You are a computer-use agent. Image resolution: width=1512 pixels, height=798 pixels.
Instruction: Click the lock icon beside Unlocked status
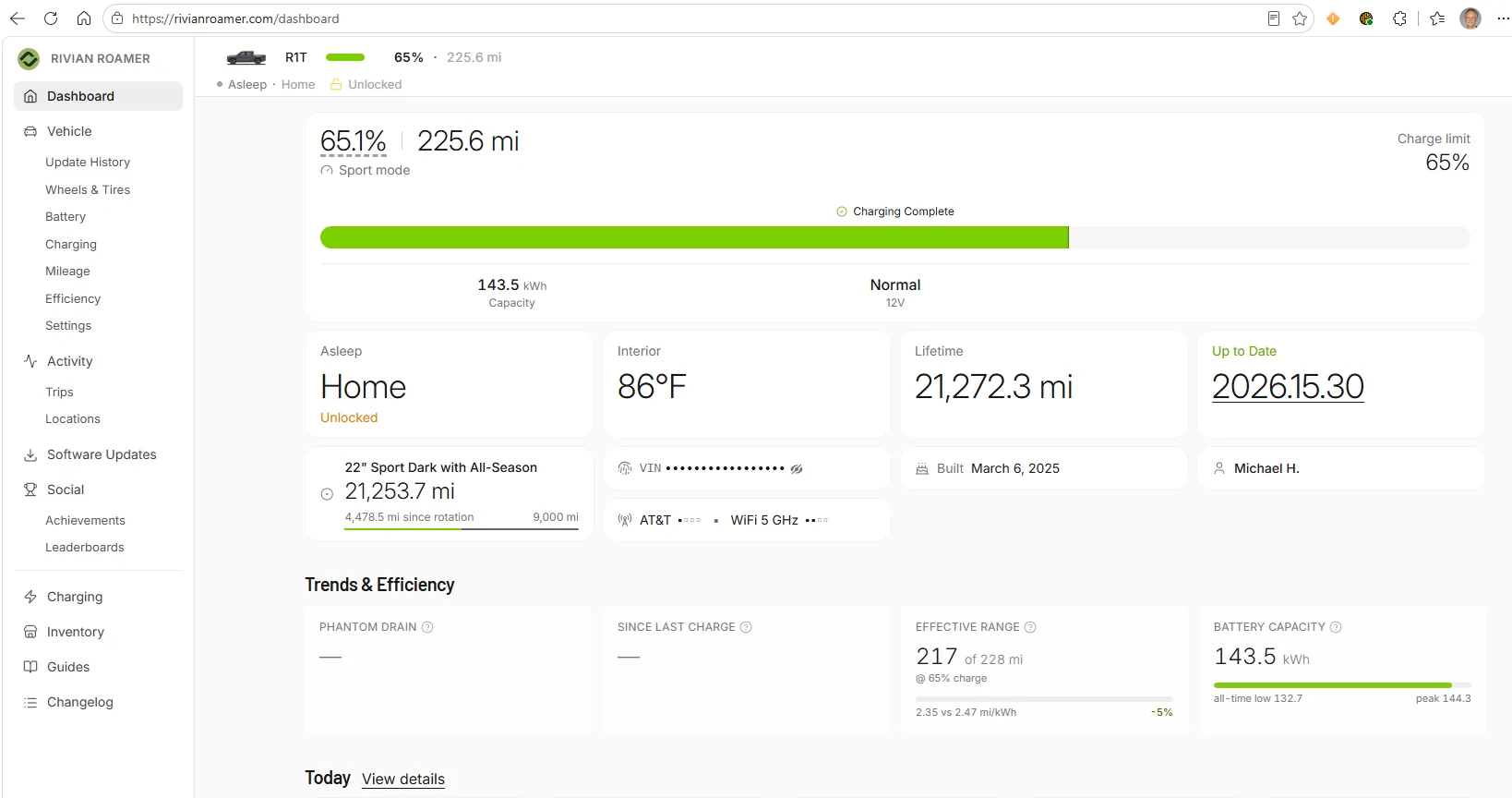click(x=336, y=84)
